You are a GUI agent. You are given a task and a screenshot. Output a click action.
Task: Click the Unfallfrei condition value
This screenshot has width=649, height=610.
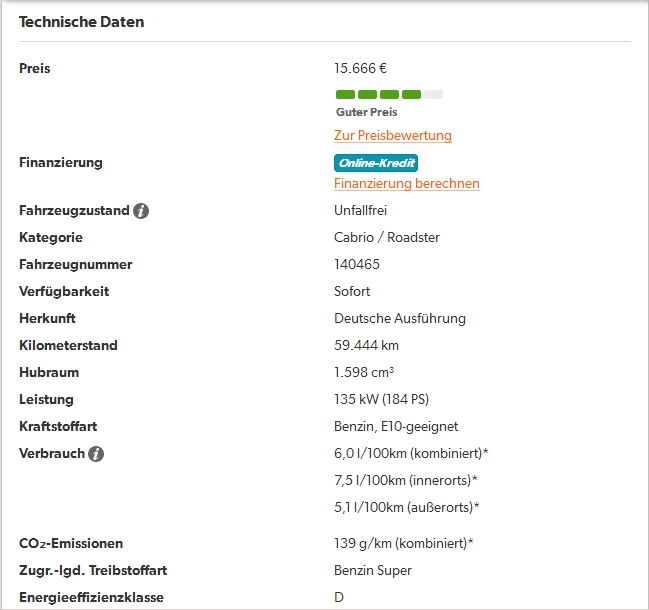coord(360,211)
